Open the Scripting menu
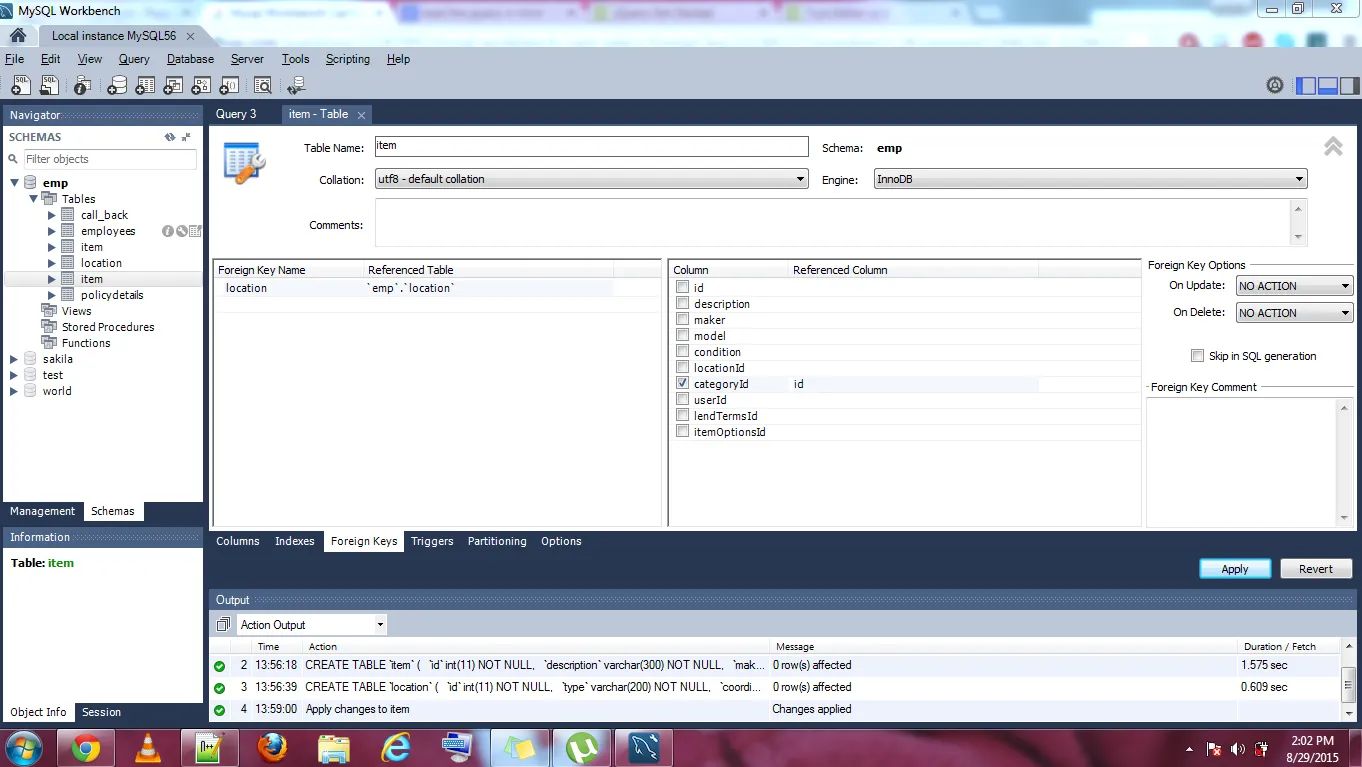 [x=347, y=59]
